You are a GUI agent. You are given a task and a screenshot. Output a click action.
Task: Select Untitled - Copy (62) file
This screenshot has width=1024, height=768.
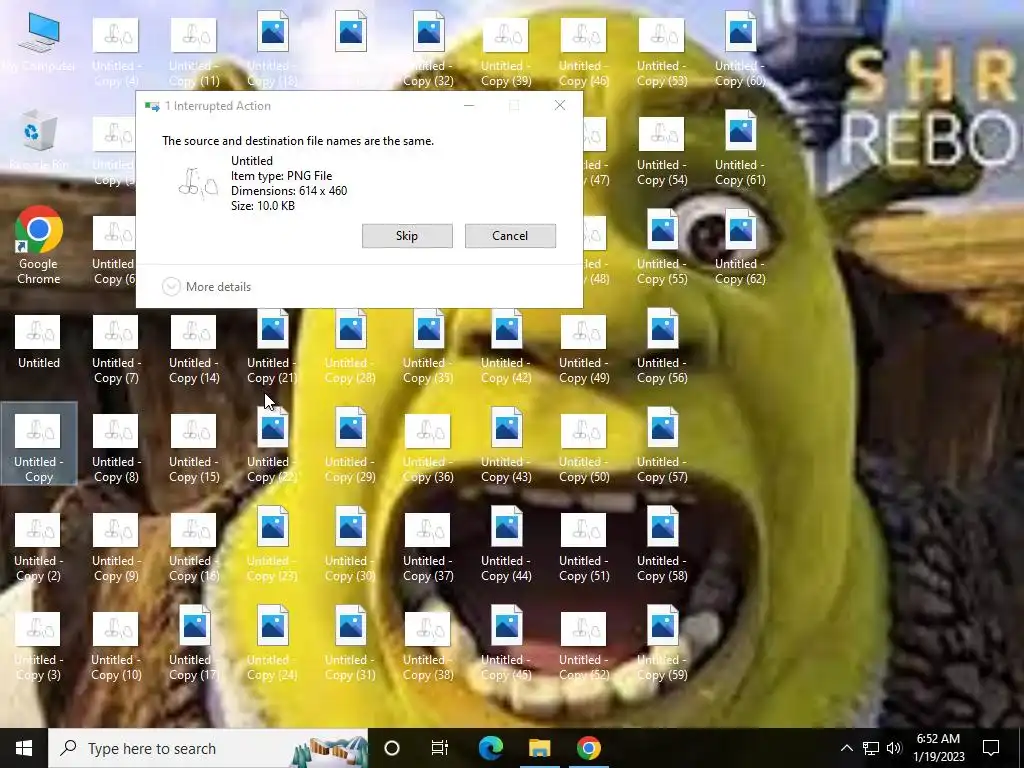(x=740, y=248)
